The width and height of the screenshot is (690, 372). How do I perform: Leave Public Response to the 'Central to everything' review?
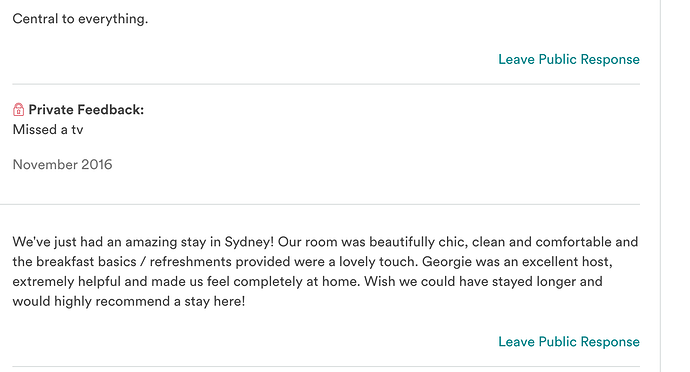569,59
